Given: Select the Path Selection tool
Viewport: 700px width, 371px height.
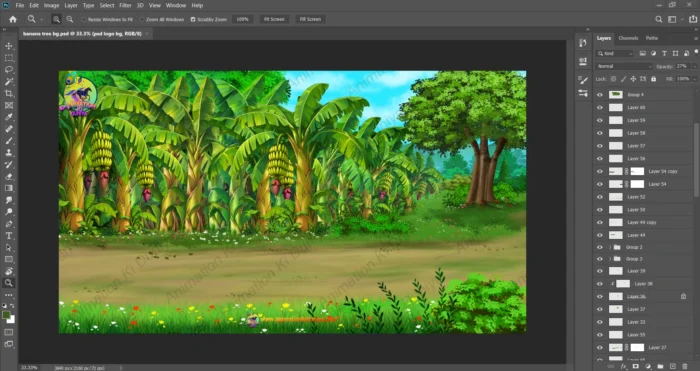Looking at the screenshot, I should [8, 247].
